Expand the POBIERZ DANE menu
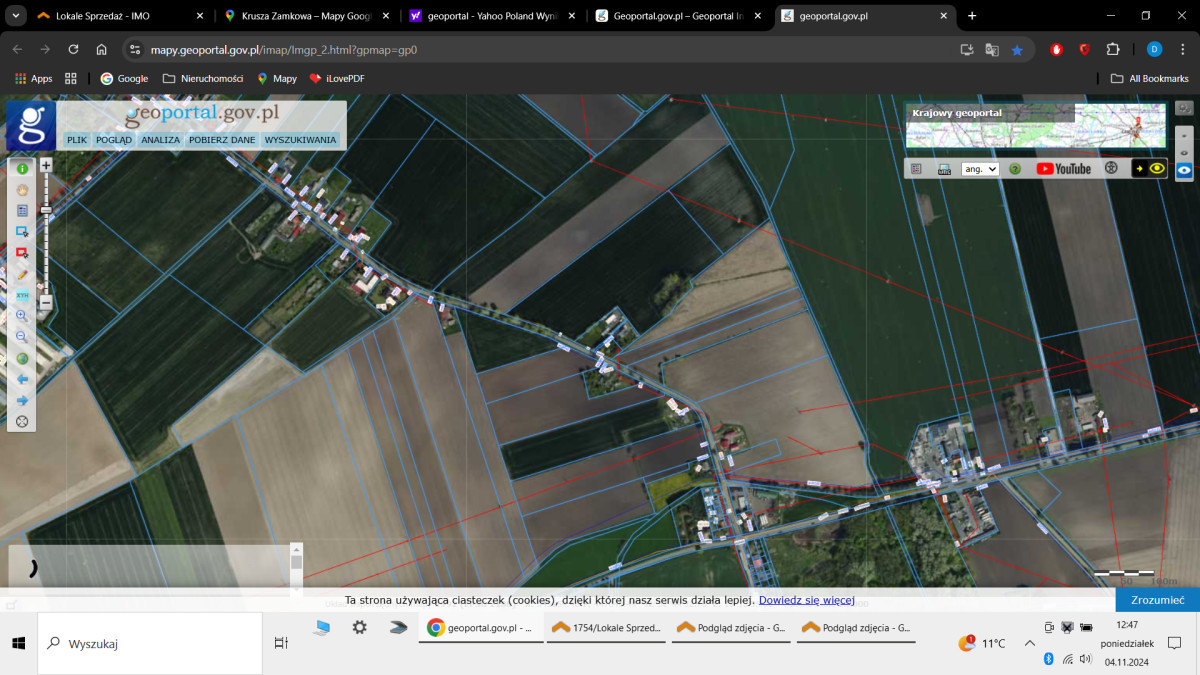The image size is (1200, 675). pyautogui.click(x=222, y=140)
